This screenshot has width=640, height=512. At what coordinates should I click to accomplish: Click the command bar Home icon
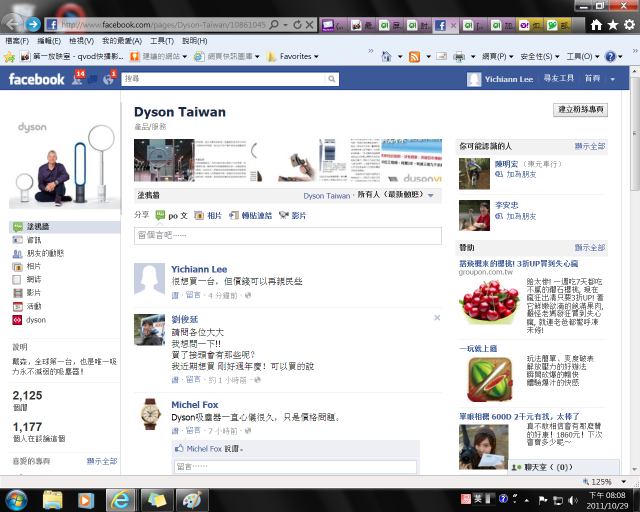tap(386, 56)
